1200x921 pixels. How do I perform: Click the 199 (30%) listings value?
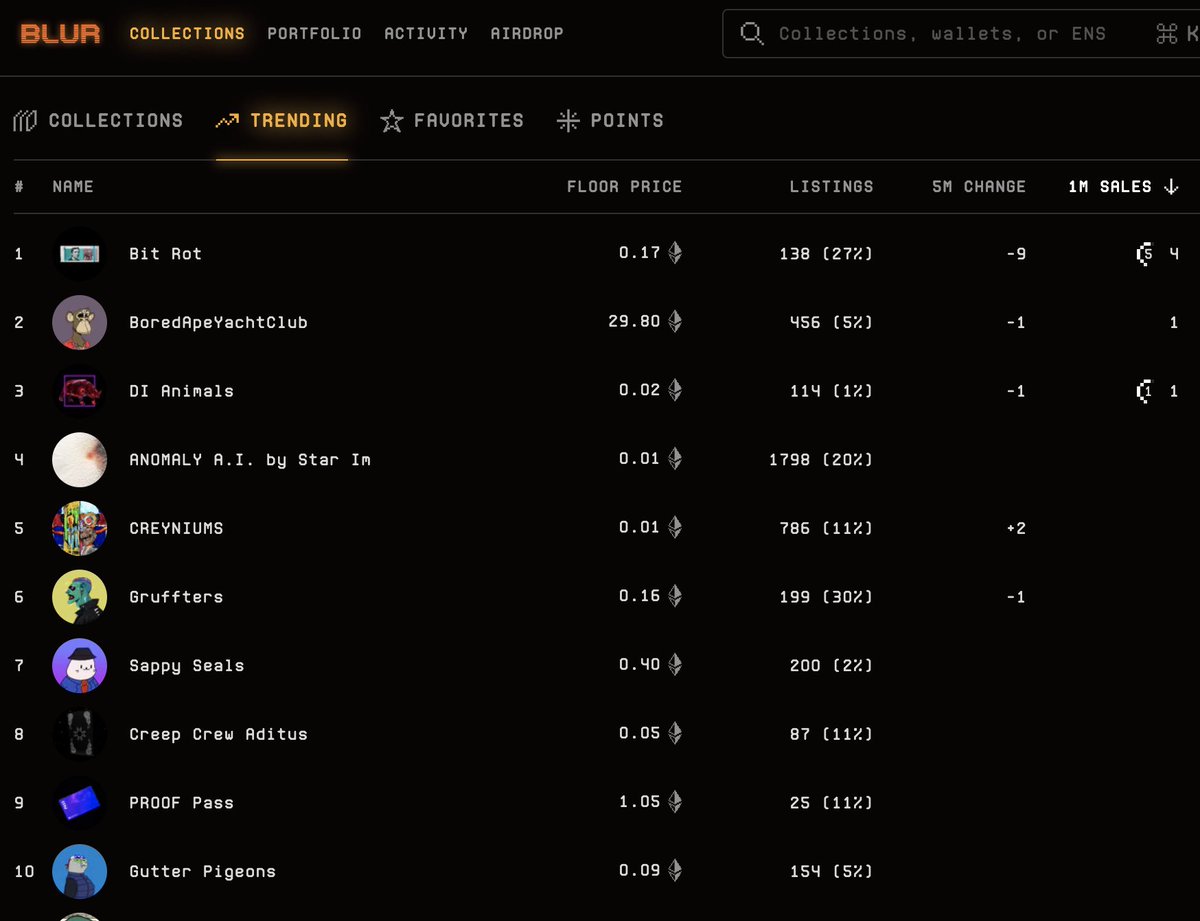point(826,597)
